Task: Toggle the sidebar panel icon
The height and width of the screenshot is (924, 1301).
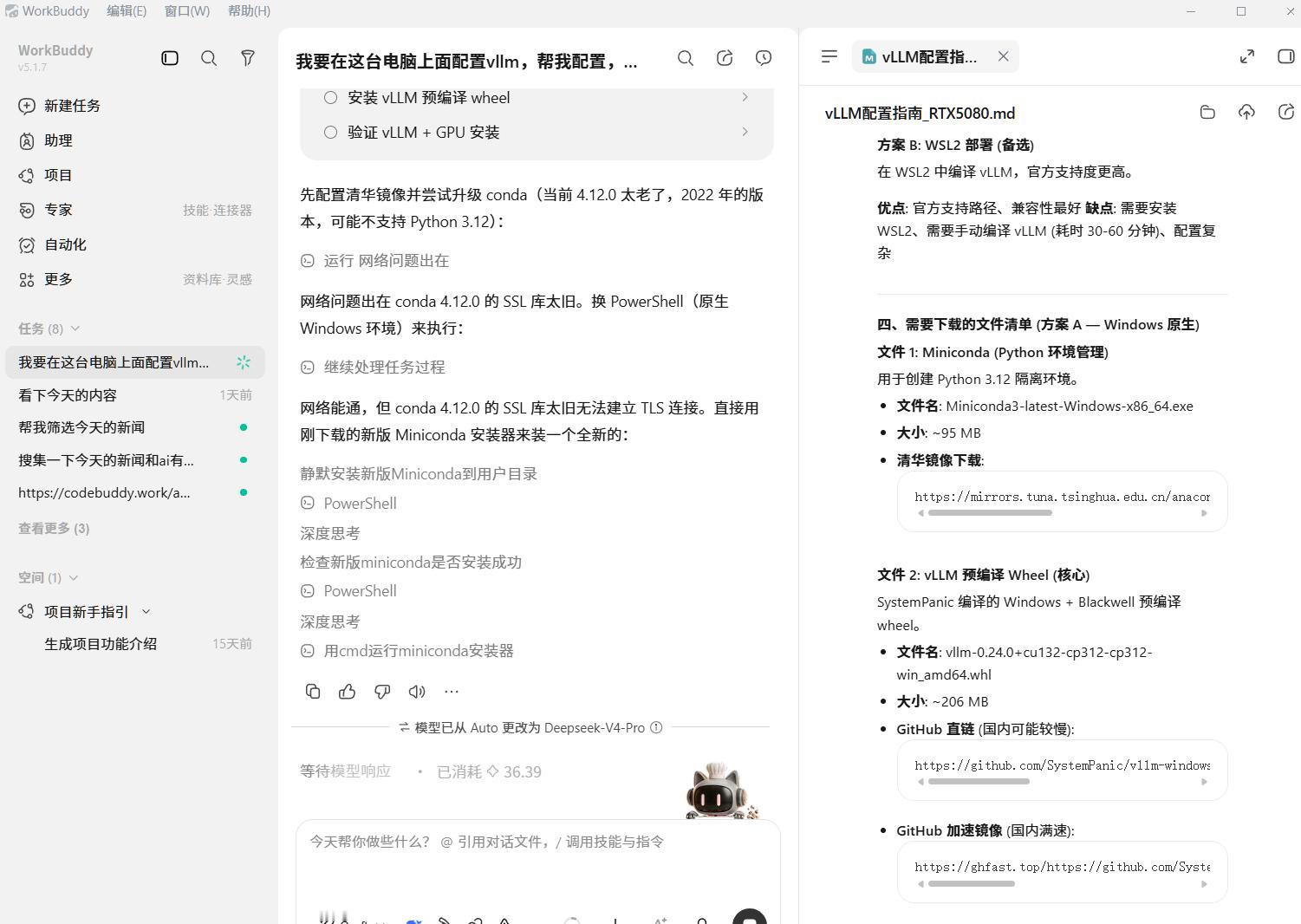Action: [x=170, y=58]
